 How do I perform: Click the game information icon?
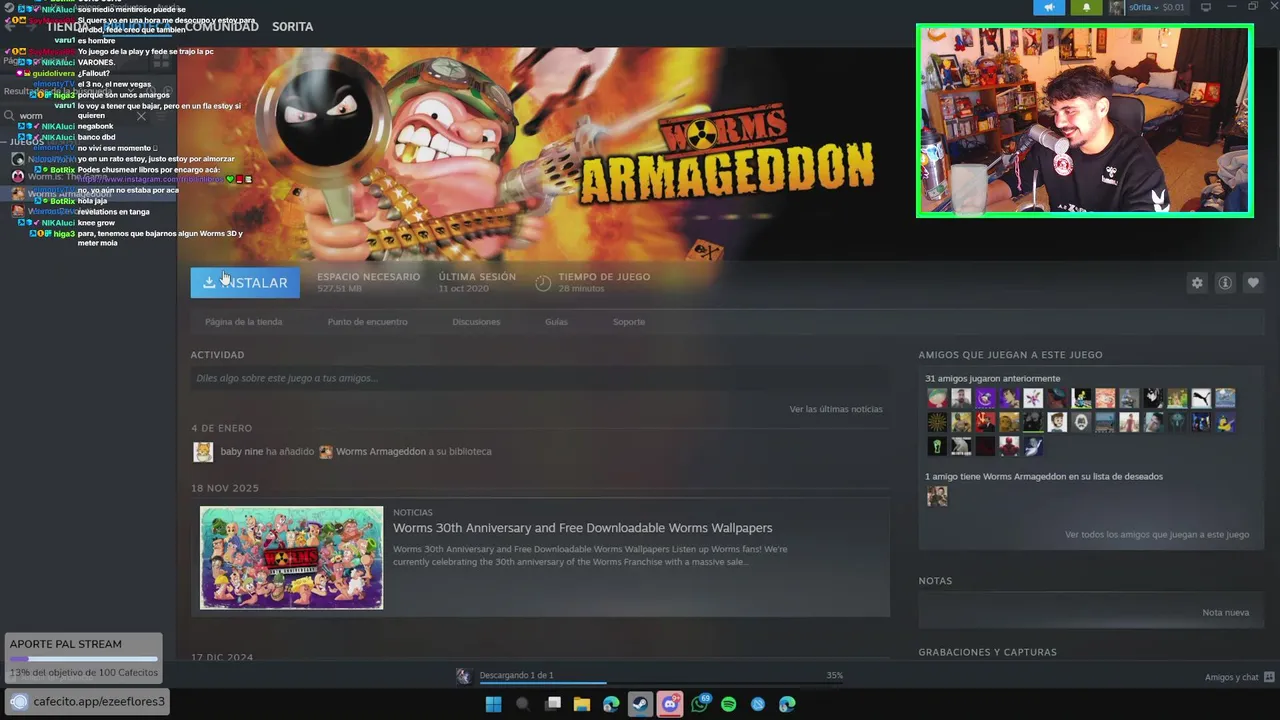[1224, 283]
